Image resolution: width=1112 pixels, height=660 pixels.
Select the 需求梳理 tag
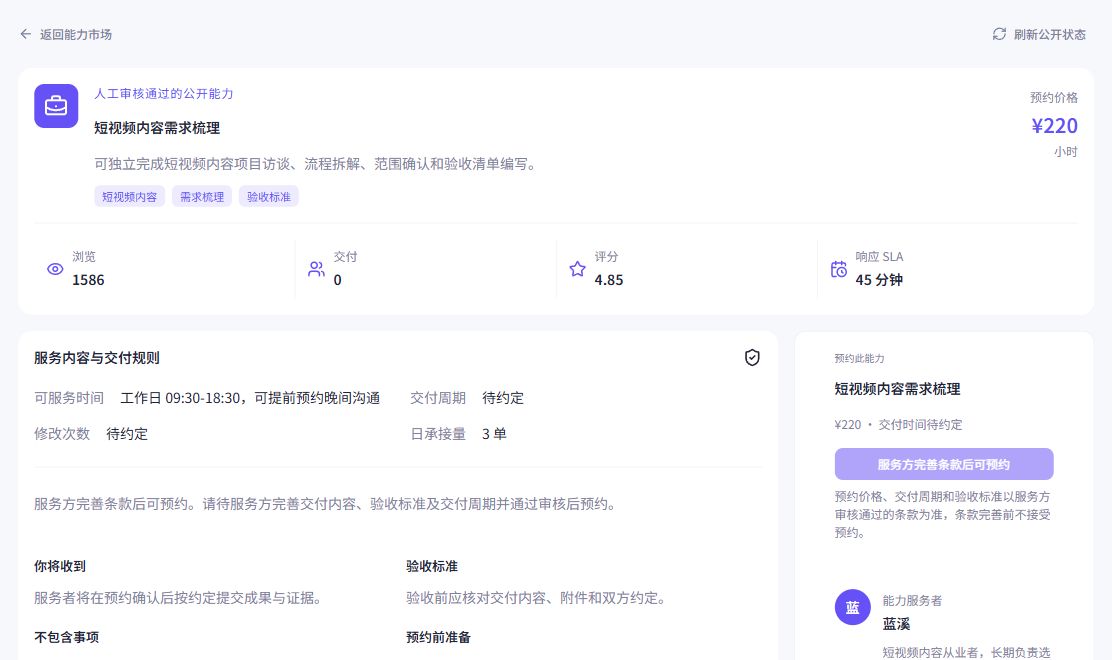tap(202, 196)
